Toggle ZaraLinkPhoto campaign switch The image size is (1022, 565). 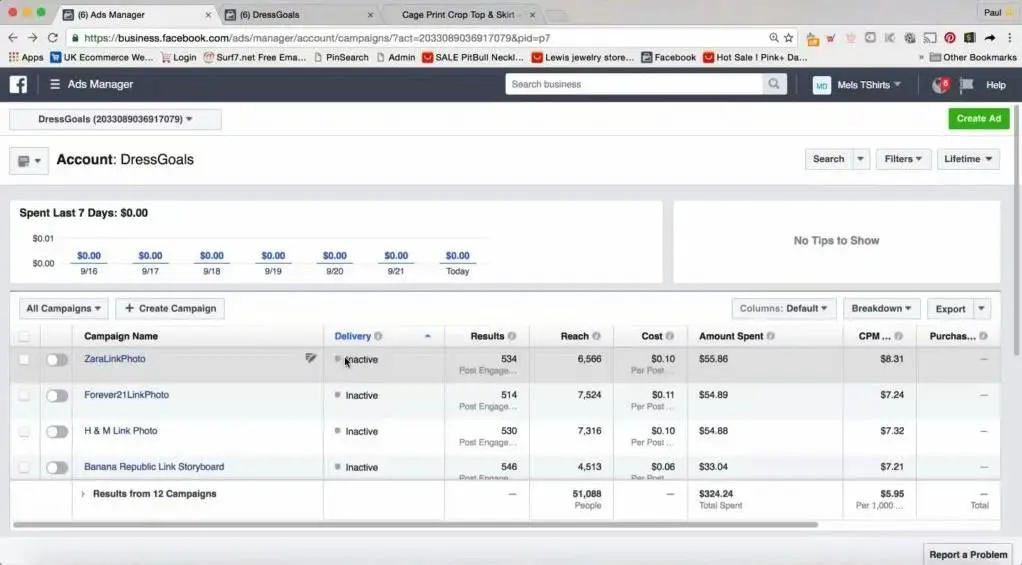(57, 360)
